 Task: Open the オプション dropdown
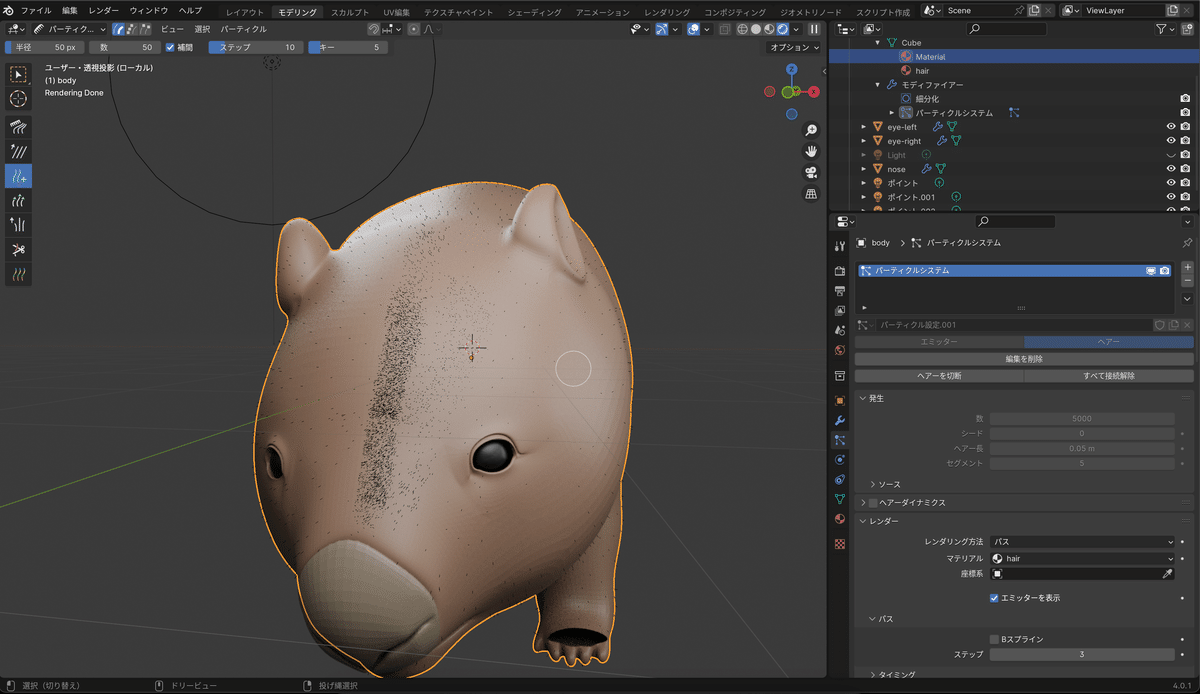point(795,47)
